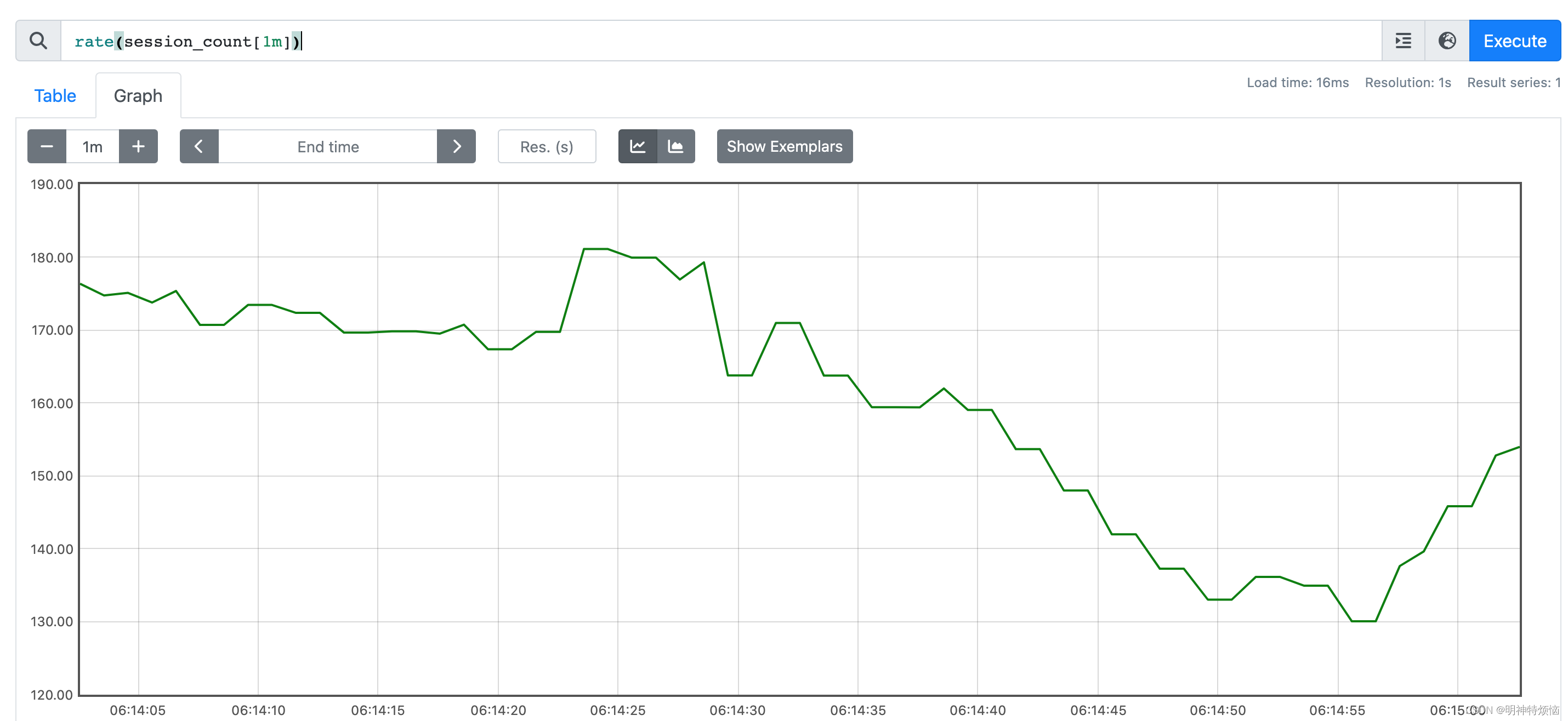This screenshot has height=721, width=1568.
Task: Click the Execute button
Action: click(1514, 41)
